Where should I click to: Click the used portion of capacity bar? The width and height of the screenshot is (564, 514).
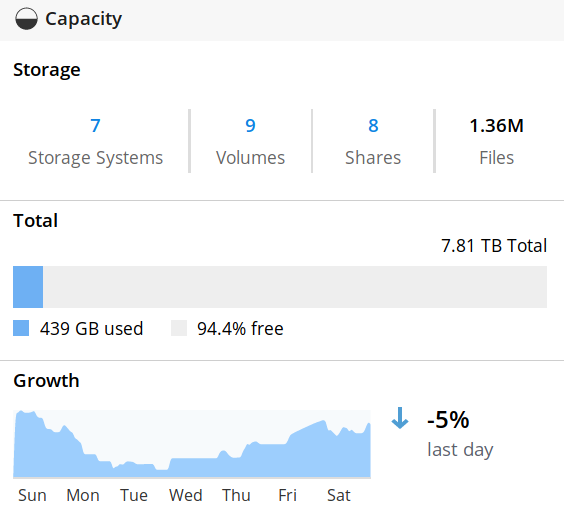[28, 287]
